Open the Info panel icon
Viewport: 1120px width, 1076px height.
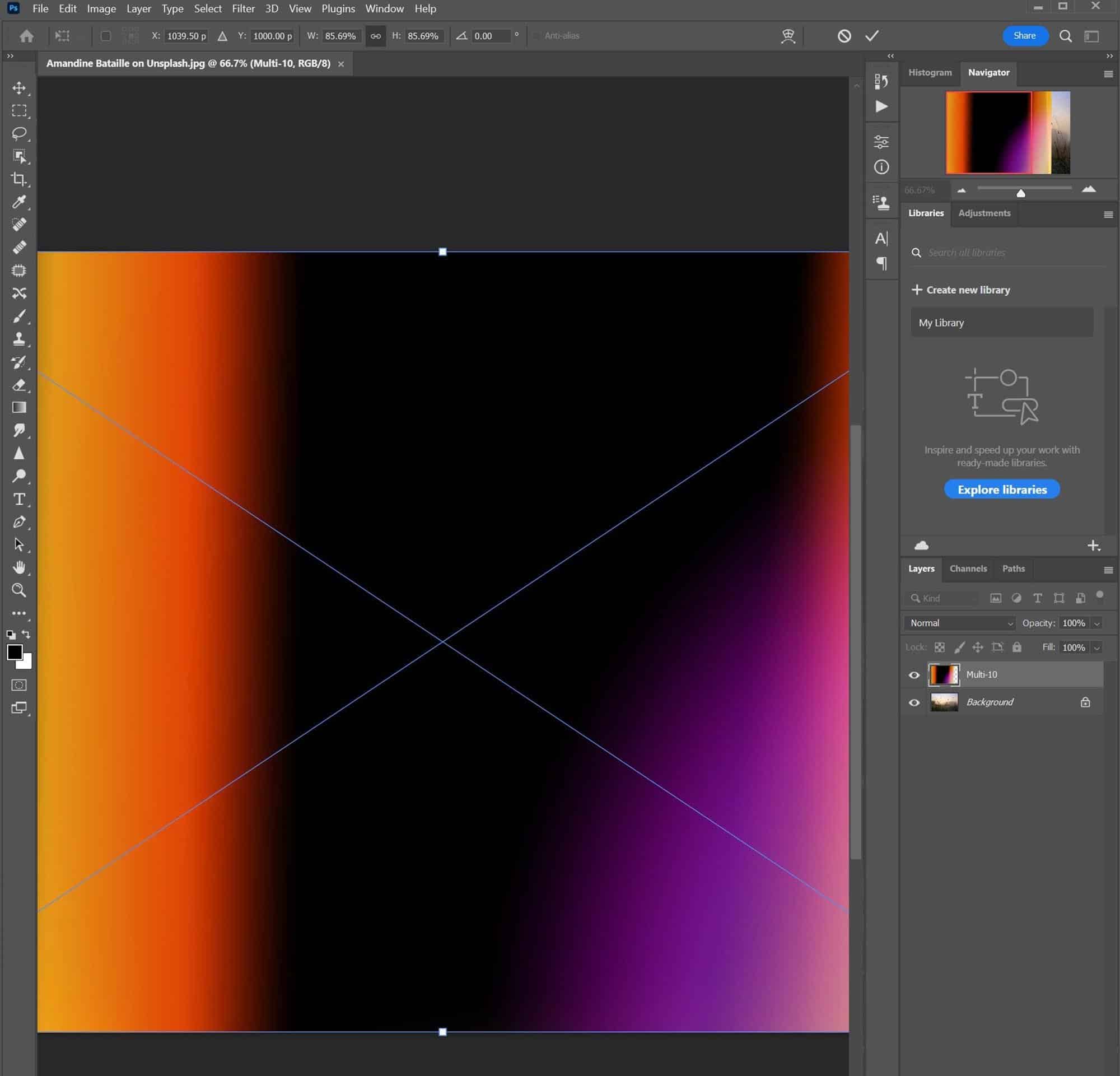881,167
